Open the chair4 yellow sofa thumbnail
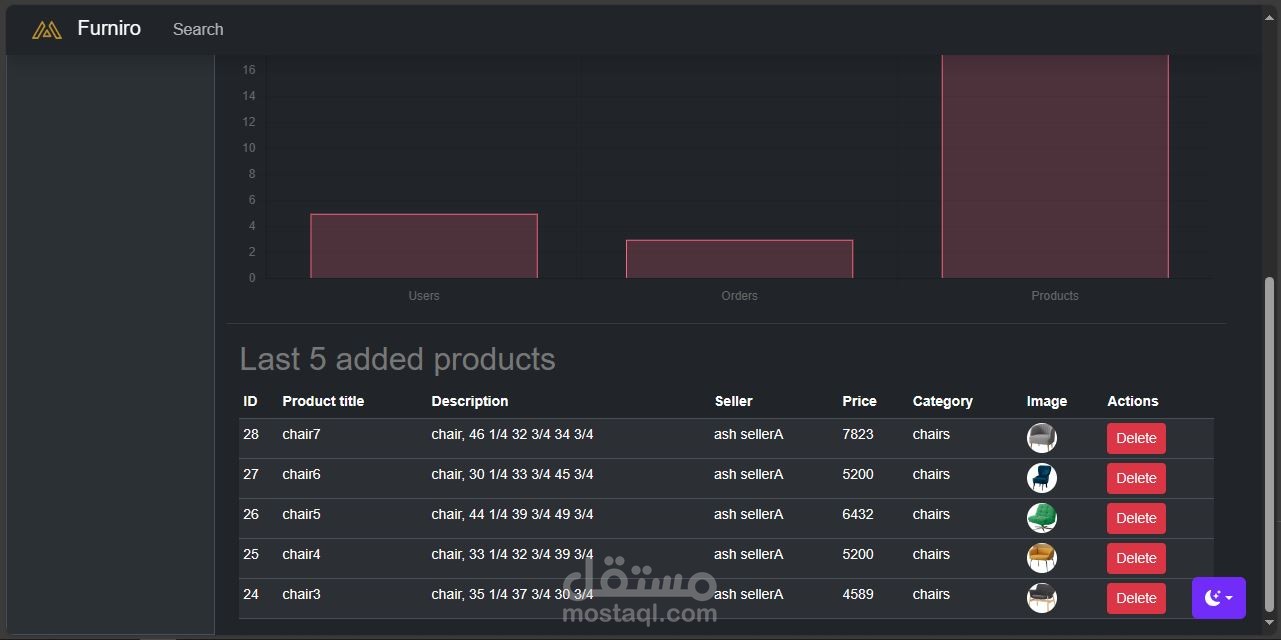 1042,558
